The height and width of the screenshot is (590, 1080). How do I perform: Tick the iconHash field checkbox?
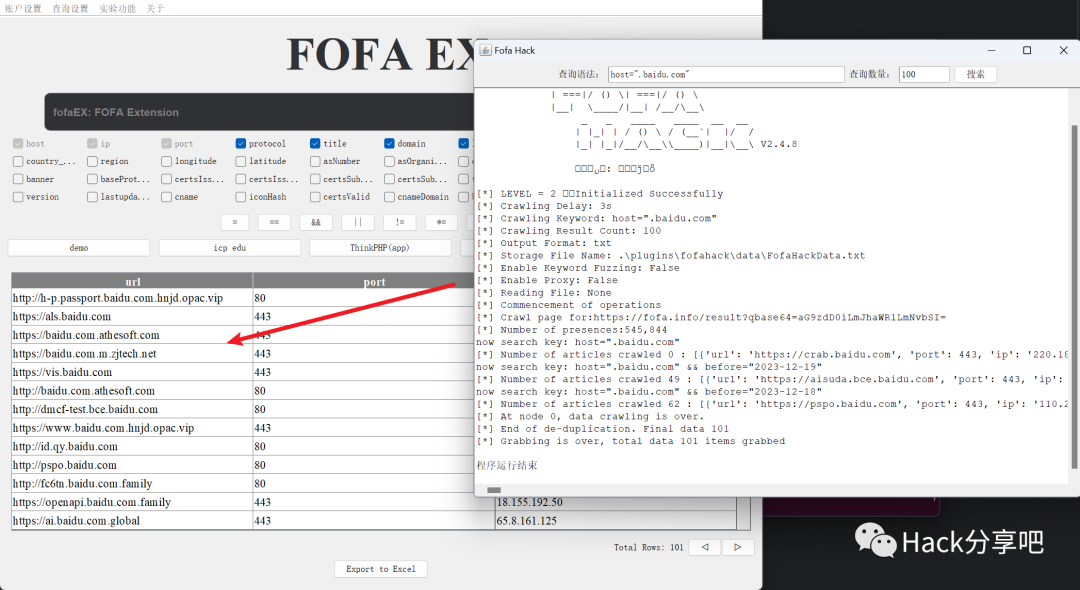(240, 197)
